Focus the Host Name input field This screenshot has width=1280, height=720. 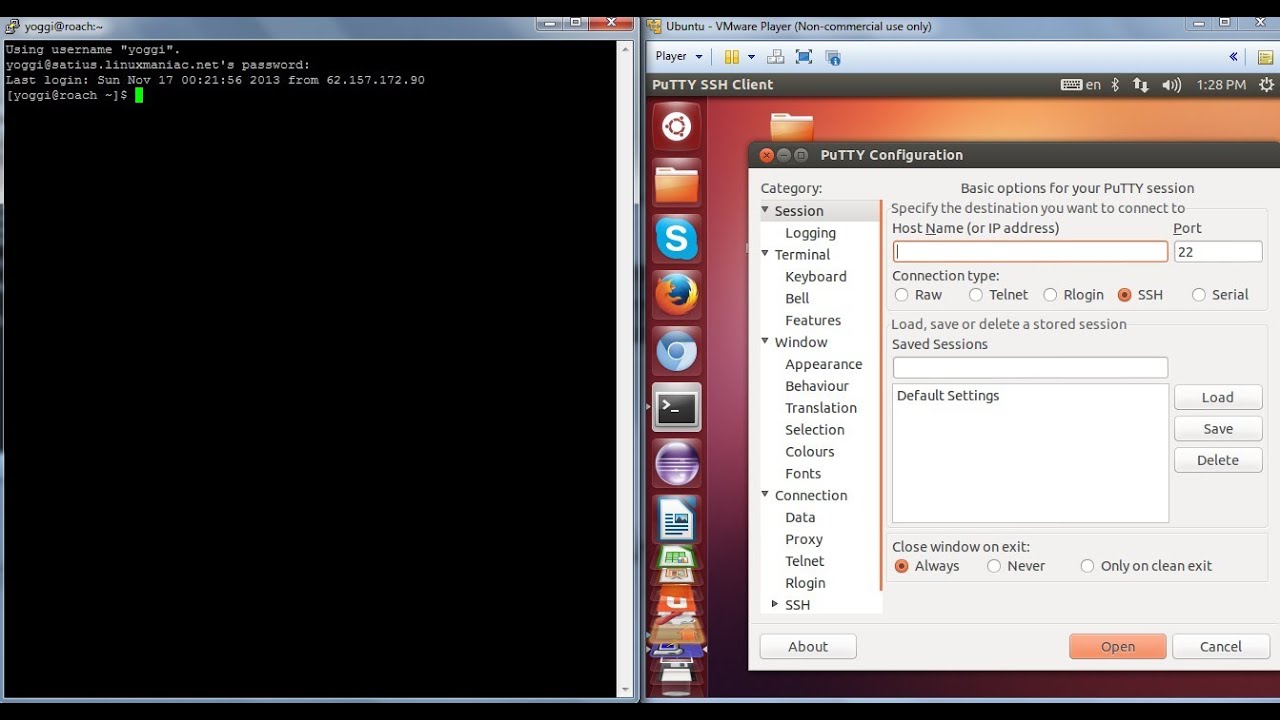(x=1030, y=252)
